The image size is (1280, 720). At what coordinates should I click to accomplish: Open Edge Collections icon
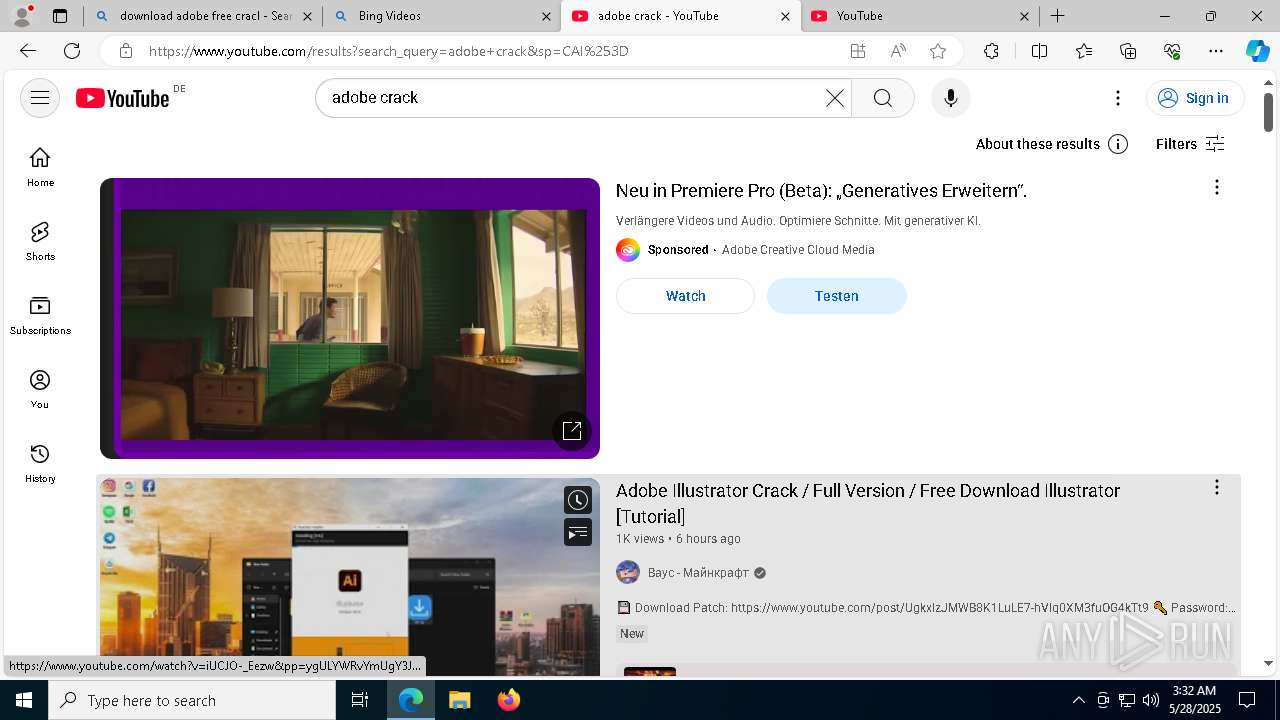1128,51
